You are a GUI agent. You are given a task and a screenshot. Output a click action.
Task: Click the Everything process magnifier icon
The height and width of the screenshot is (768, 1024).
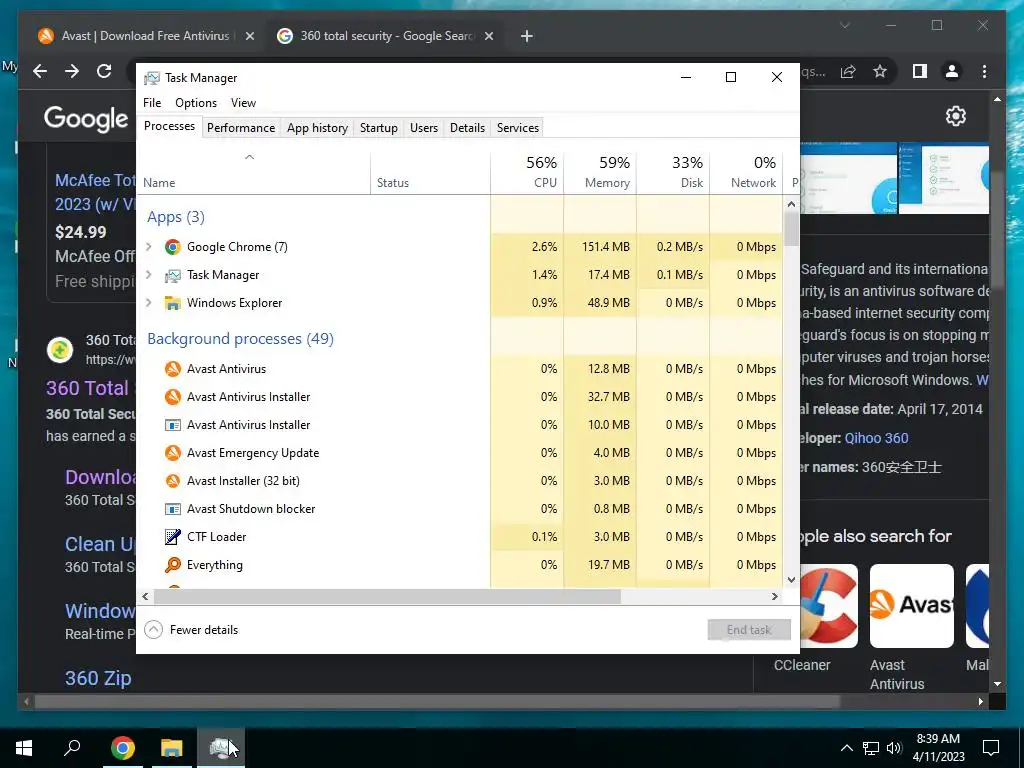[x=172, y=565]
